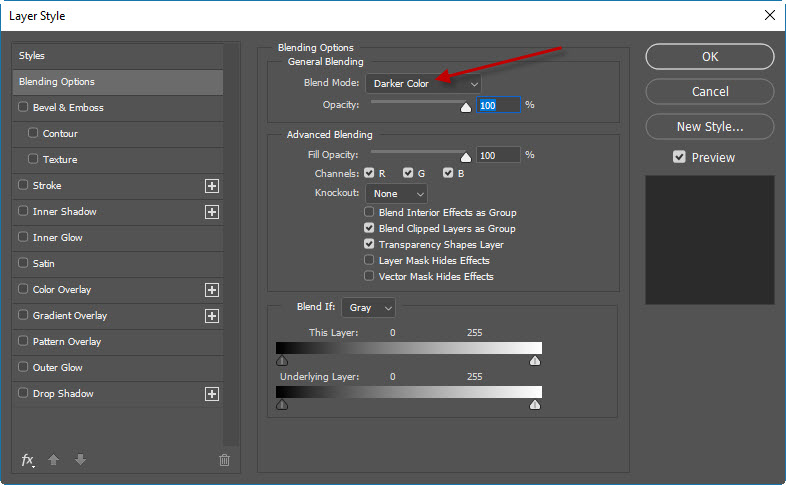Click the plus icon next to Stroke
The height and width of the screenshot is (485, 786).
click(211, 186)
